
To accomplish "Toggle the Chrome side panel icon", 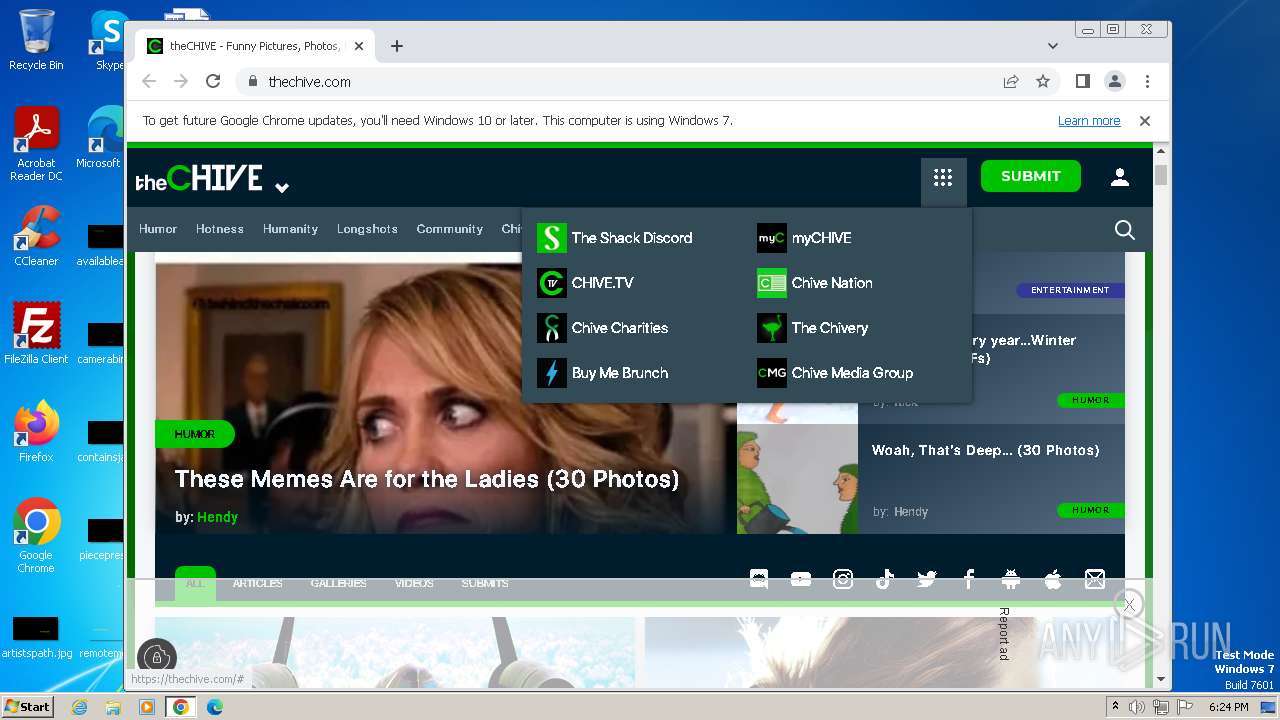I will 1083,81.
